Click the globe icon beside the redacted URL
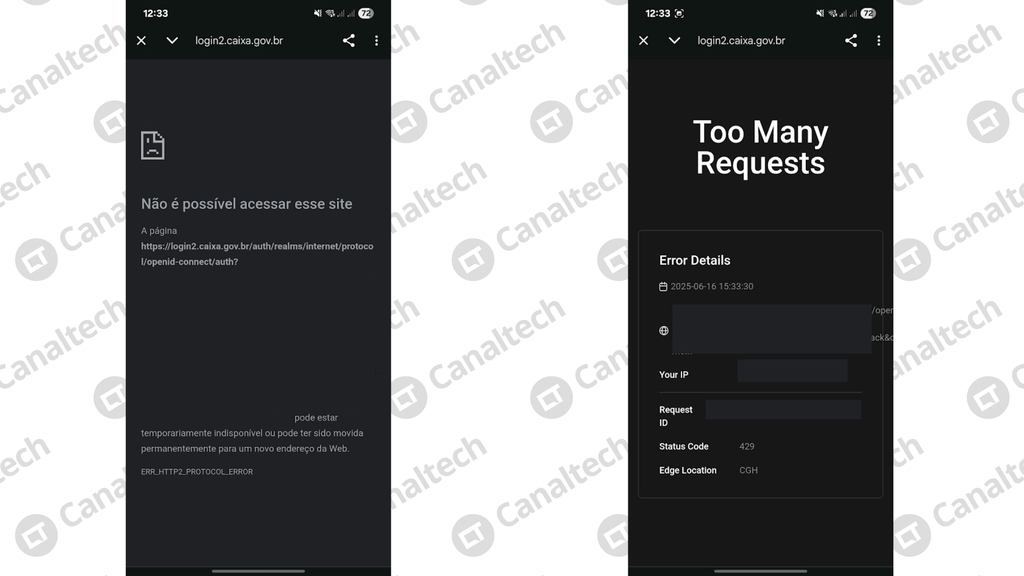 664,330
